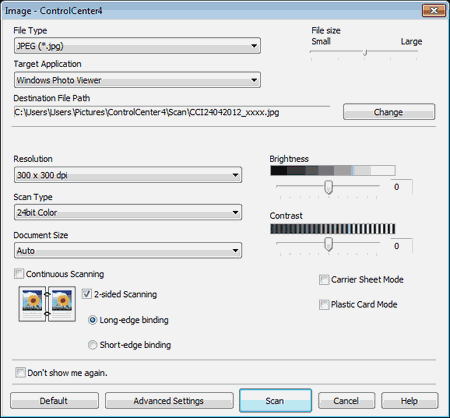Open the File Type dropdown
This screenshot has width=450, height=418.
click(137, 46)
